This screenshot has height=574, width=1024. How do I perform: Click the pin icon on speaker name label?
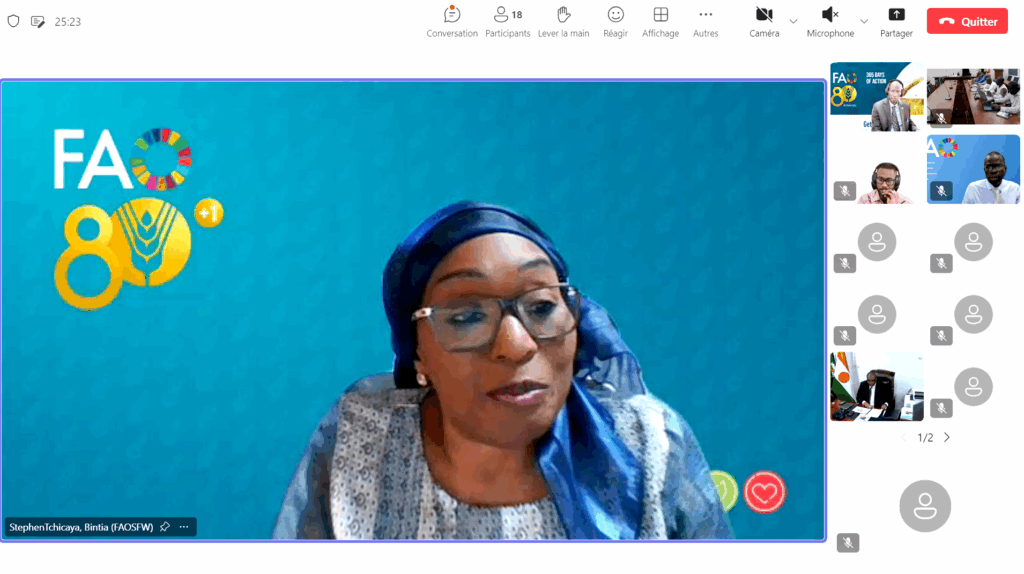coord(165,527)
